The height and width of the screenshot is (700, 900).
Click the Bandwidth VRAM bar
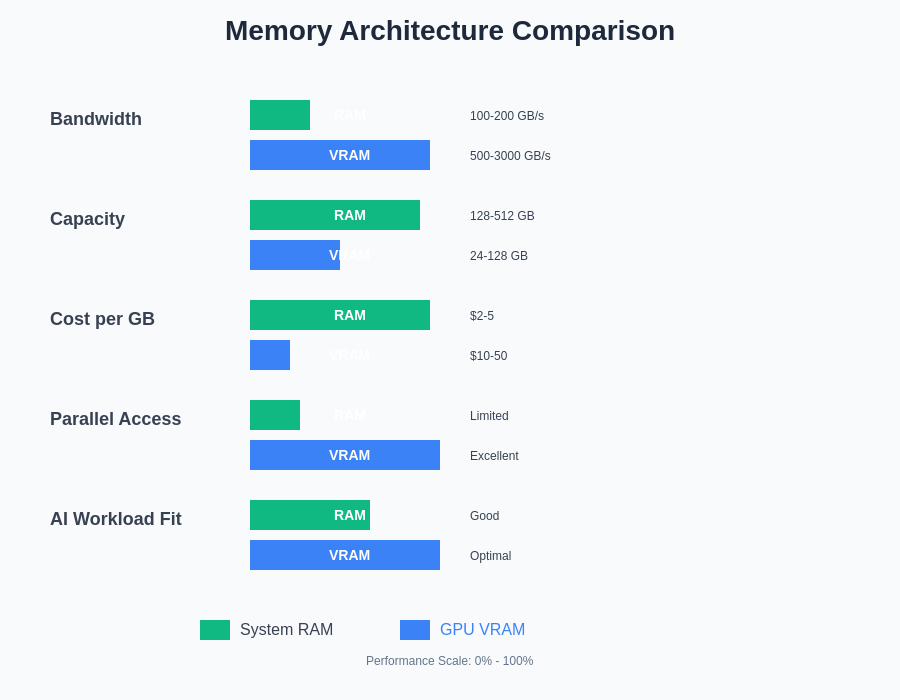[x=340, y=155]
